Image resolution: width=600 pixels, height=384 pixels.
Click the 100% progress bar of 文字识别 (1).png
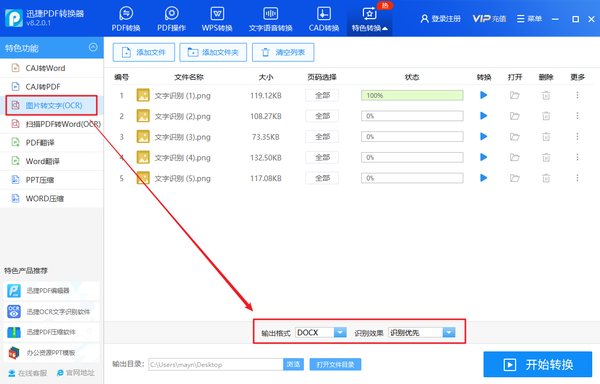click(412, 95)
